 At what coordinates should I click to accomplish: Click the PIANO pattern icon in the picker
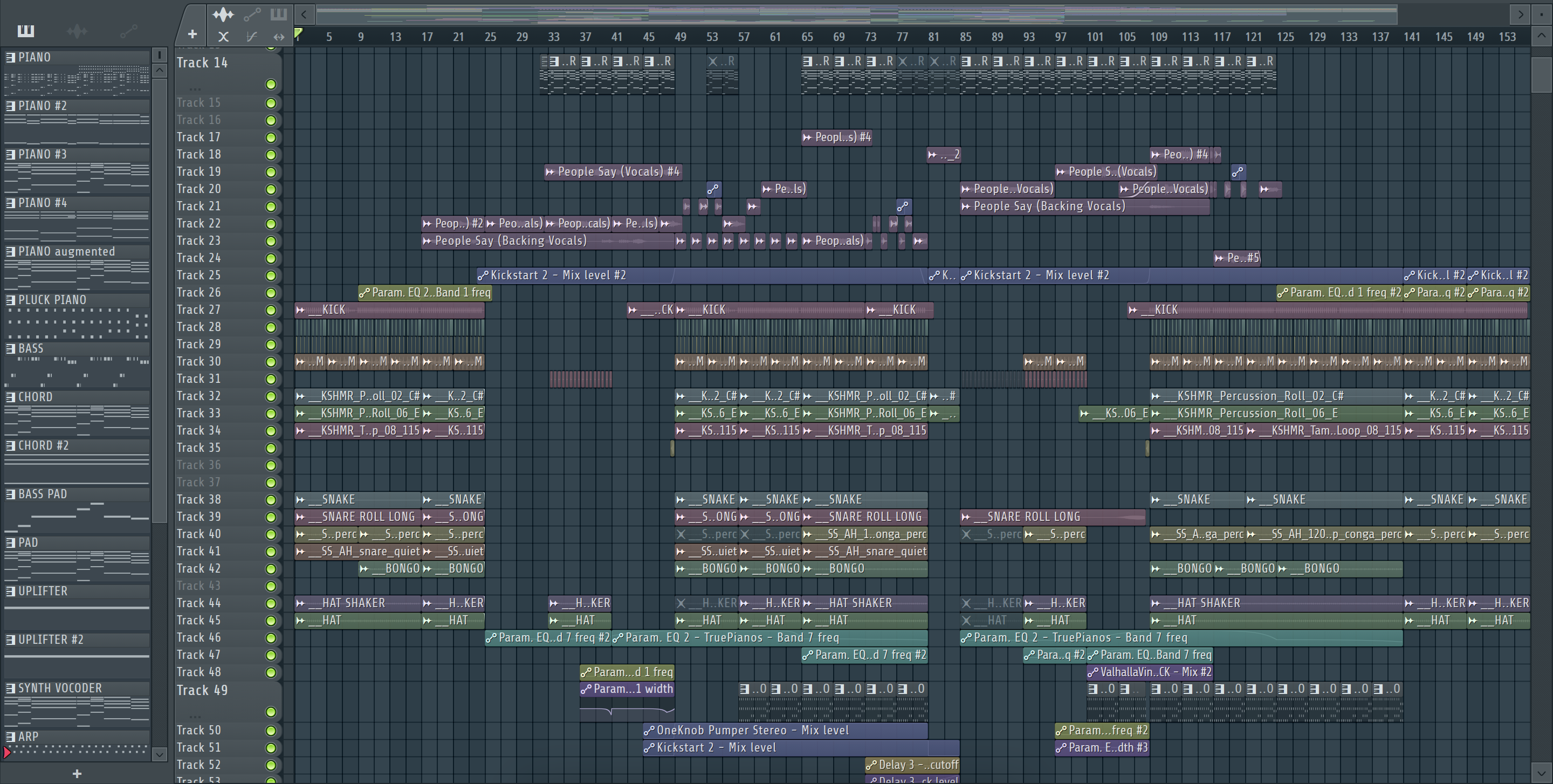click(x=10, y=57)
